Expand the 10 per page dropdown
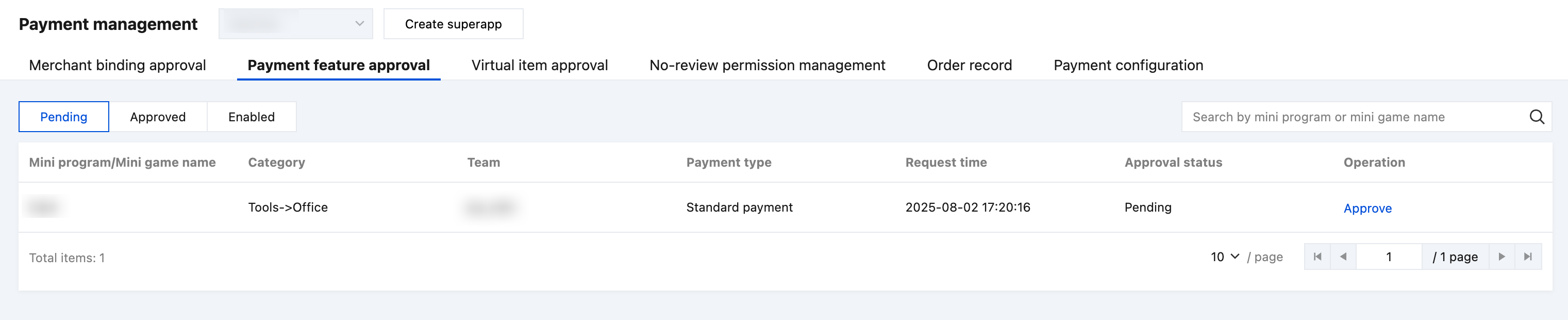 [1225, 257]
